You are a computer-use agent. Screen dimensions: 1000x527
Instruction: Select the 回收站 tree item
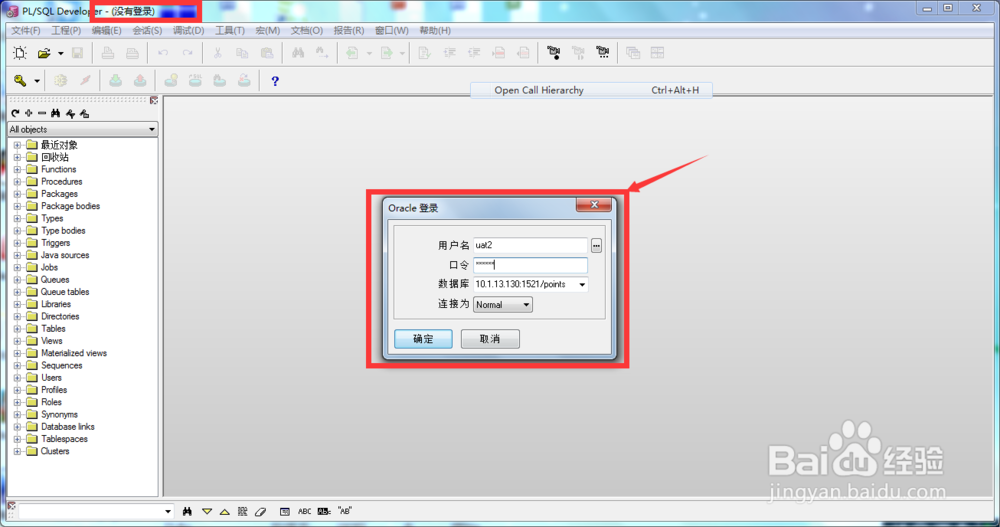55,157
